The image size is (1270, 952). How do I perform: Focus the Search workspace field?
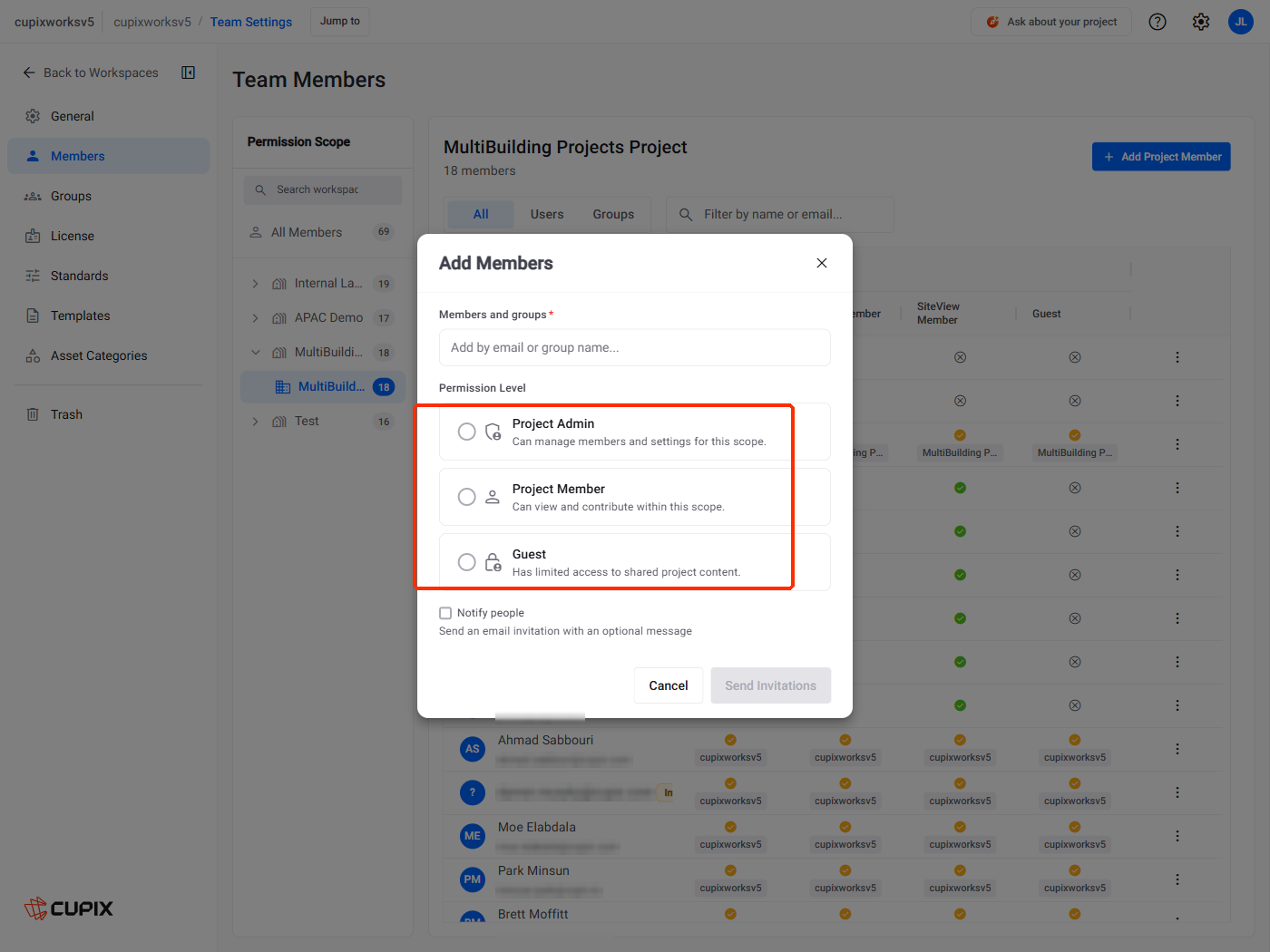tap(323, 189)
